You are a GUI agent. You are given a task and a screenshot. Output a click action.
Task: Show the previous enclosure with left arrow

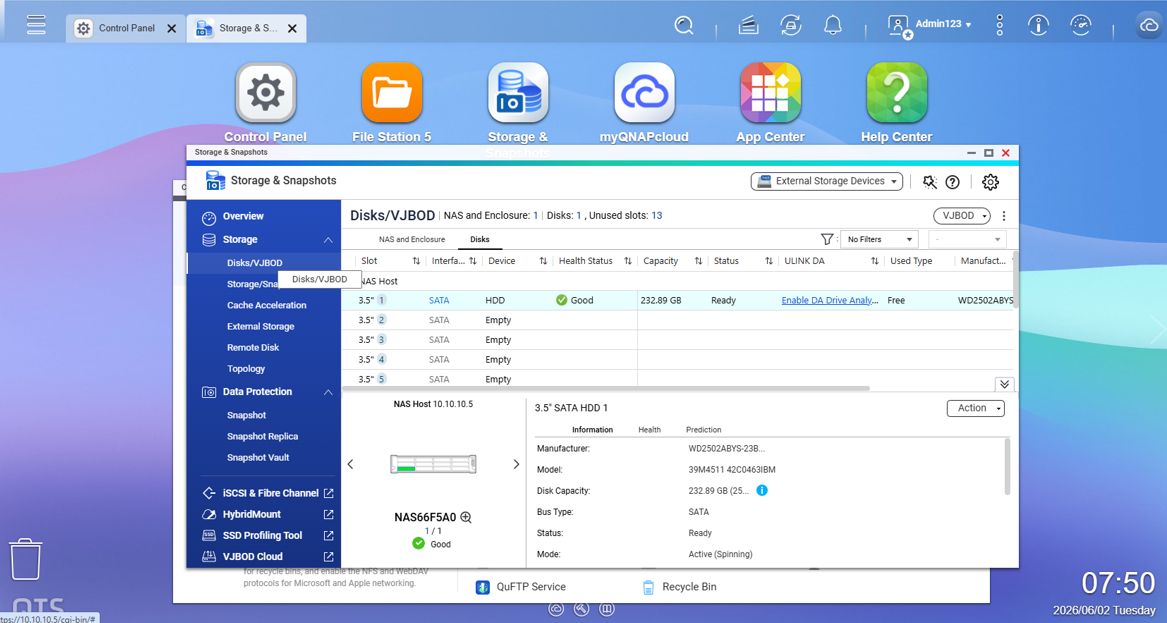coord(351,464)
